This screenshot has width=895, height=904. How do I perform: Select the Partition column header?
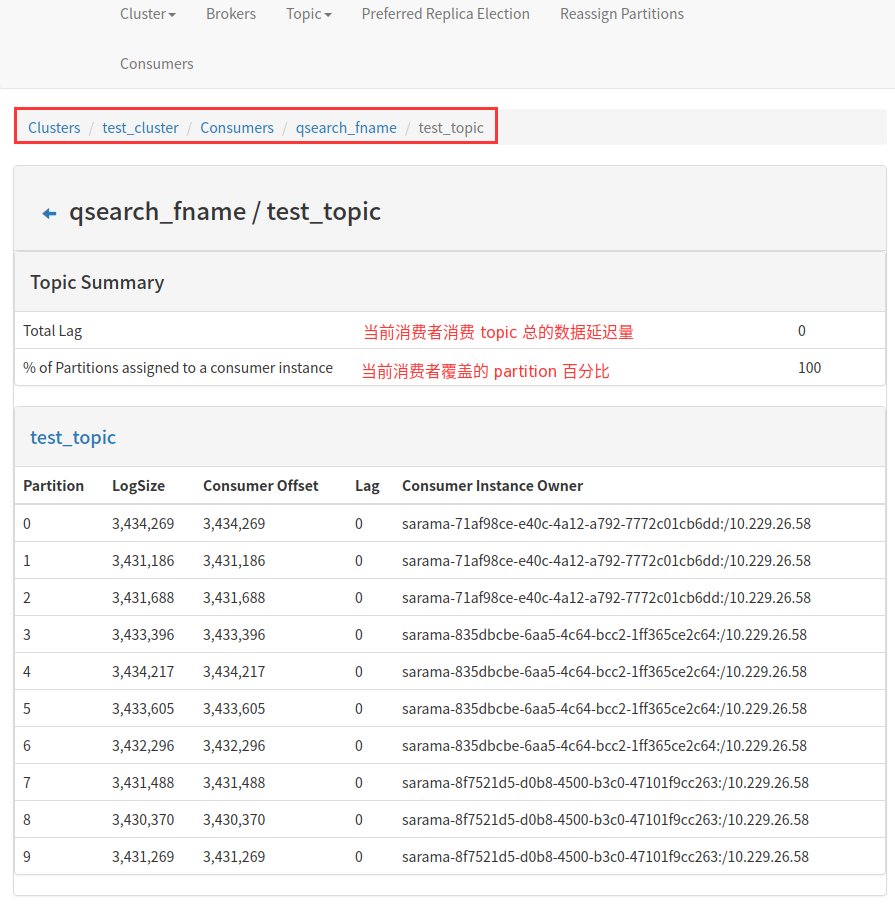coord(53,485)
